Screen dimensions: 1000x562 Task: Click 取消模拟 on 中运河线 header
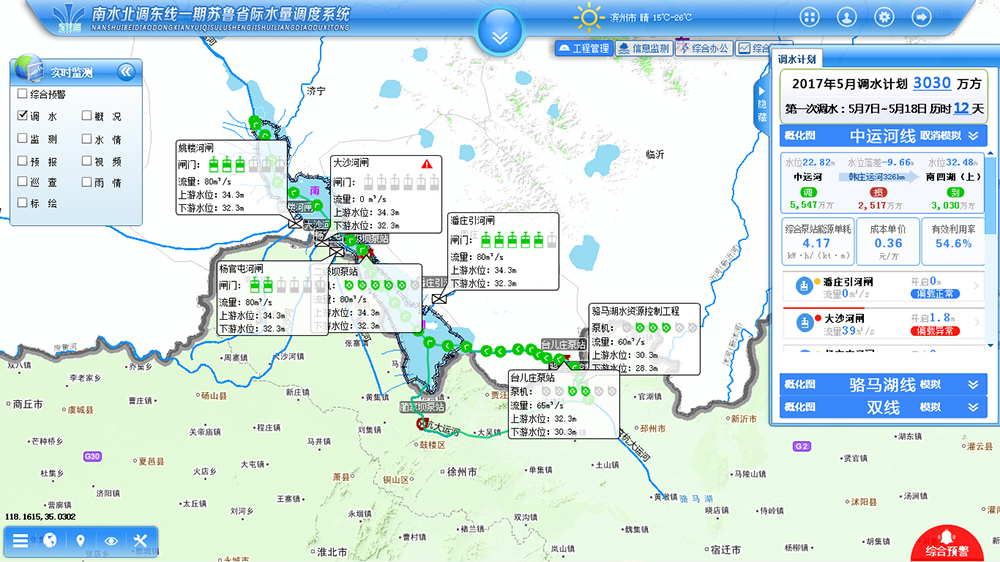[x=941, y=135]
